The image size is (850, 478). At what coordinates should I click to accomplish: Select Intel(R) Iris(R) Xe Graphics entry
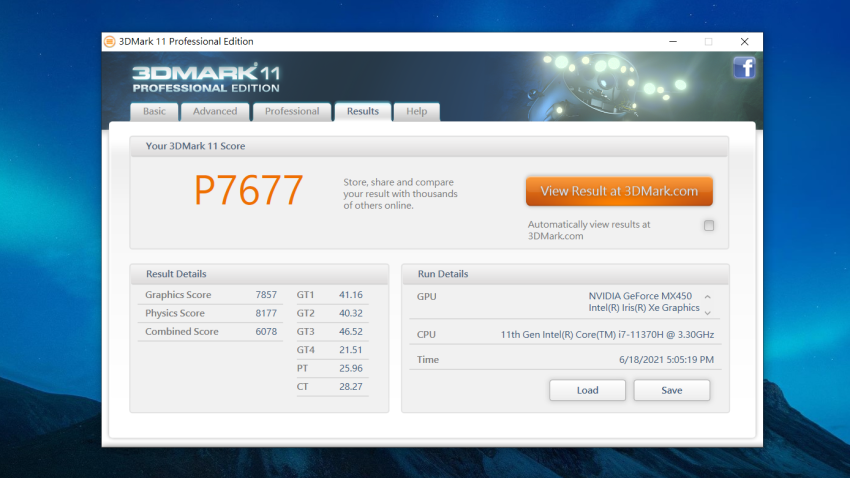tap(644, 308)
